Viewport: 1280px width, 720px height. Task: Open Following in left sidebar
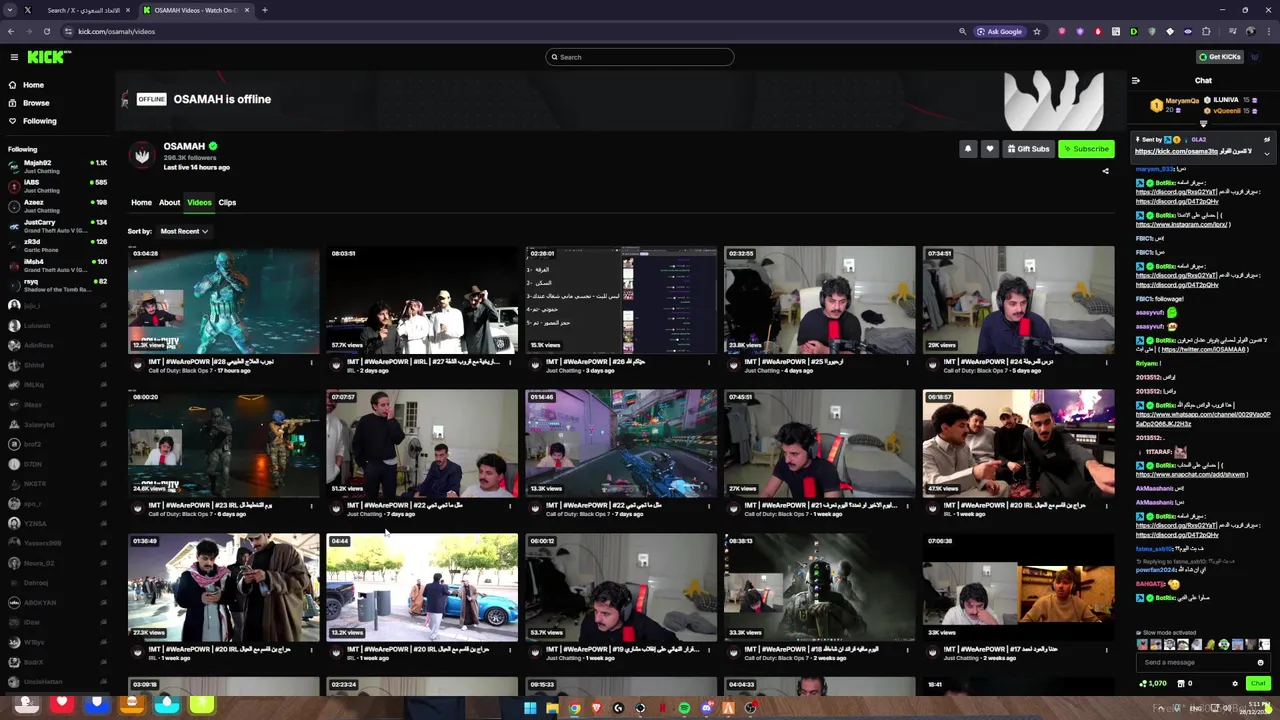32,121
